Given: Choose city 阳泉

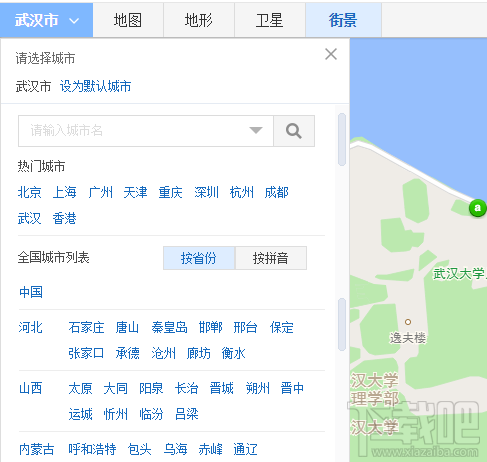Looking at the screenshot, I should (x=151, y=388).
